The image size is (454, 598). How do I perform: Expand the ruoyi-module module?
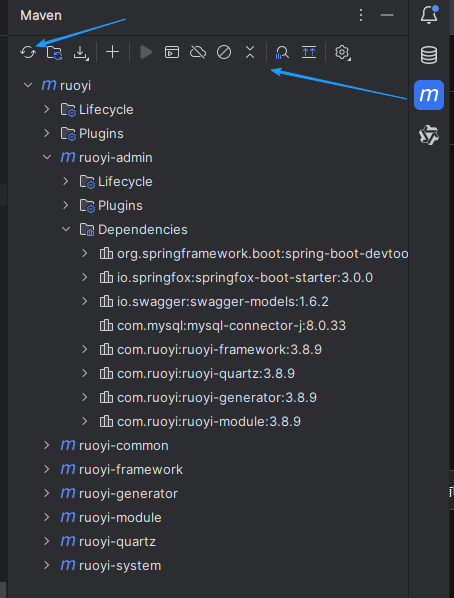pos(47,518)
